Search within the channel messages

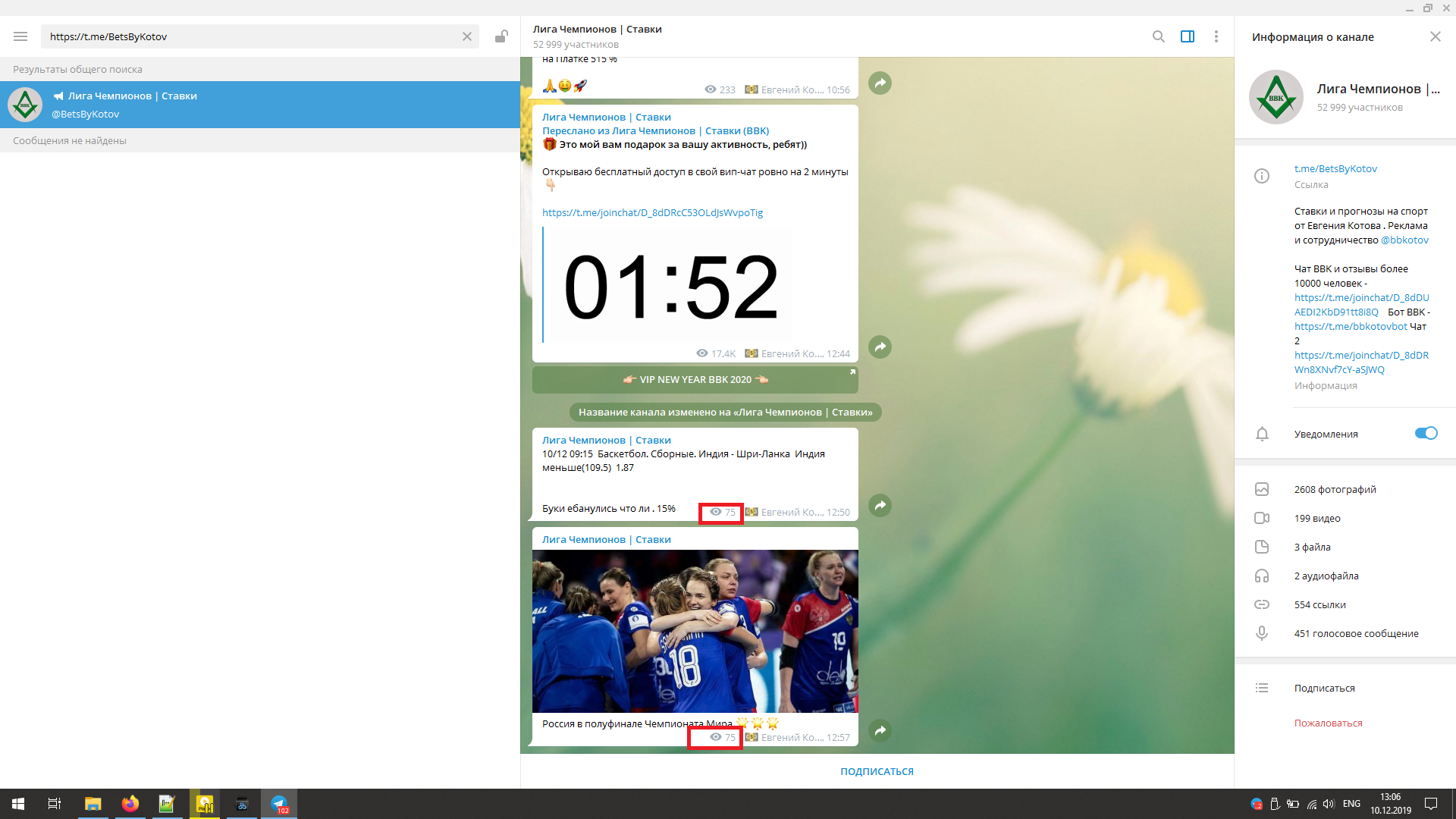[1159, 36]
